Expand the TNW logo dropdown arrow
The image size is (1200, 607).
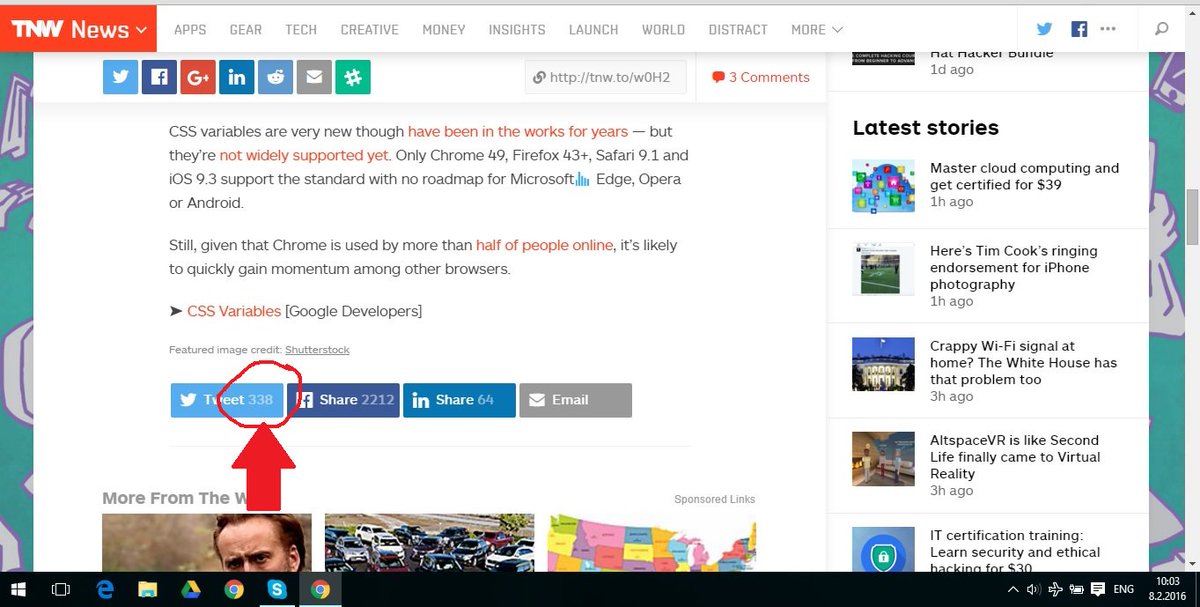(x=141, y=31)
